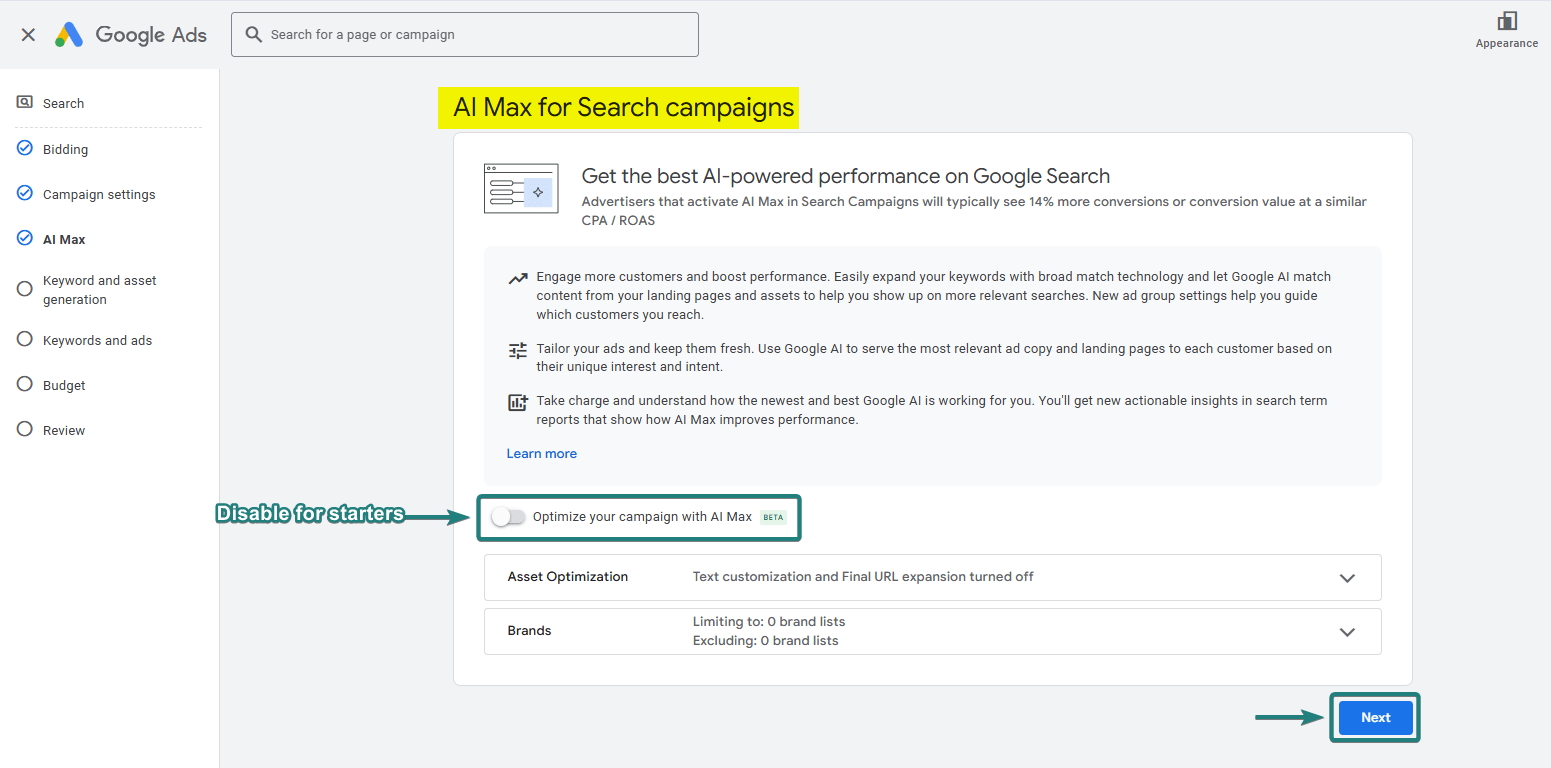Click the chart insights icon beside Take charge

click(x=517, y=403)
